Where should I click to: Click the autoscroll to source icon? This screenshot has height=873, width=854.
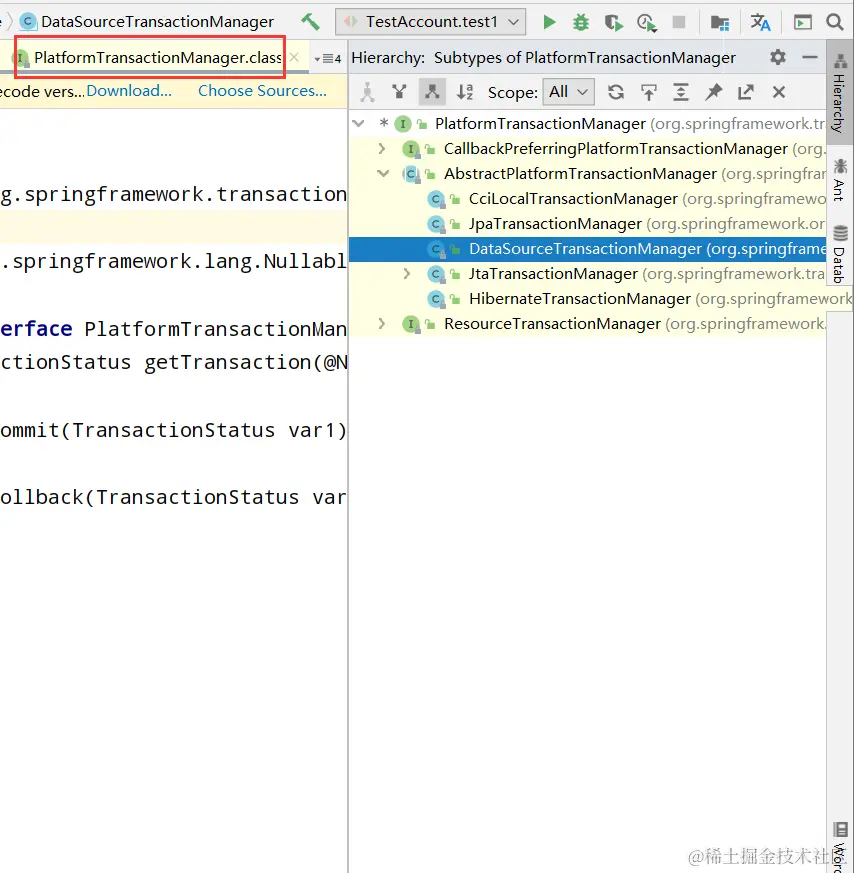point(649,92)
